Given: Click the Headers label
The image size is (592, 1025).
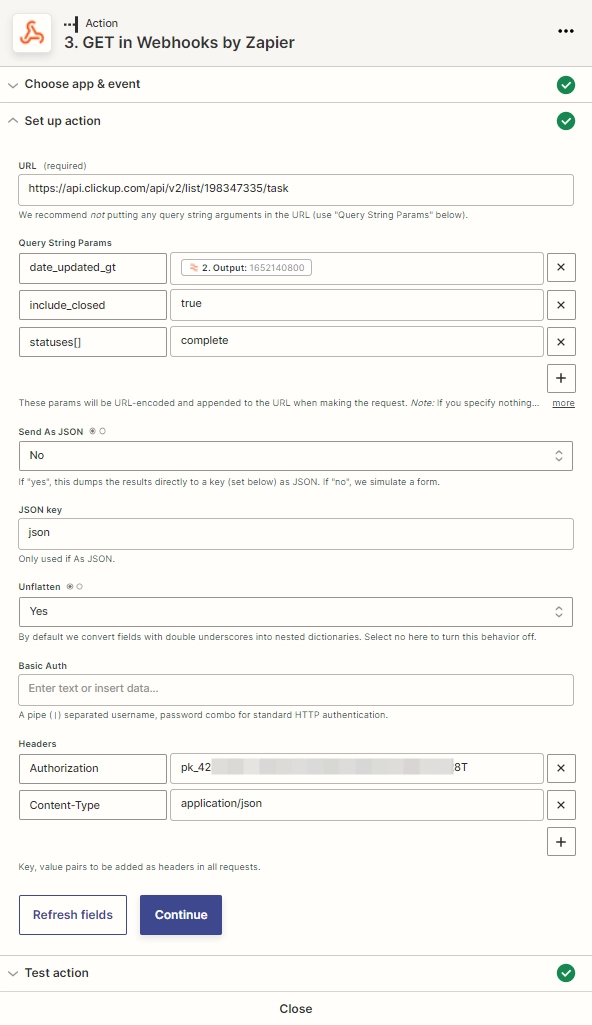Looking at the screenshot, I should 37,744.
